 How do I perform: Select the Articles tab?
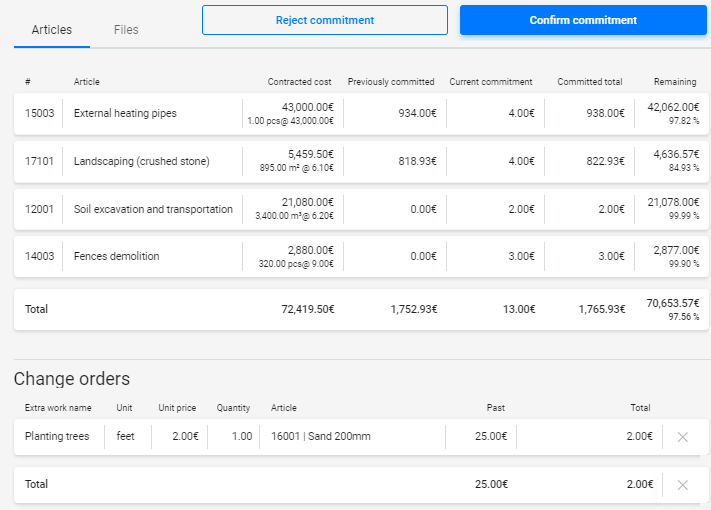click(52, 30)
